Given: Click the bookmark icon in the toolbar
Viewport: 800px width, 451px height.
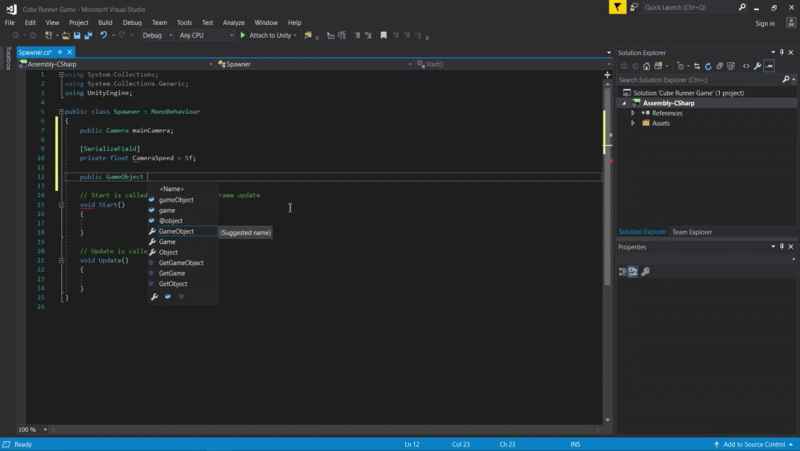Looking at the screenshot, I should [x=384, y=35].
